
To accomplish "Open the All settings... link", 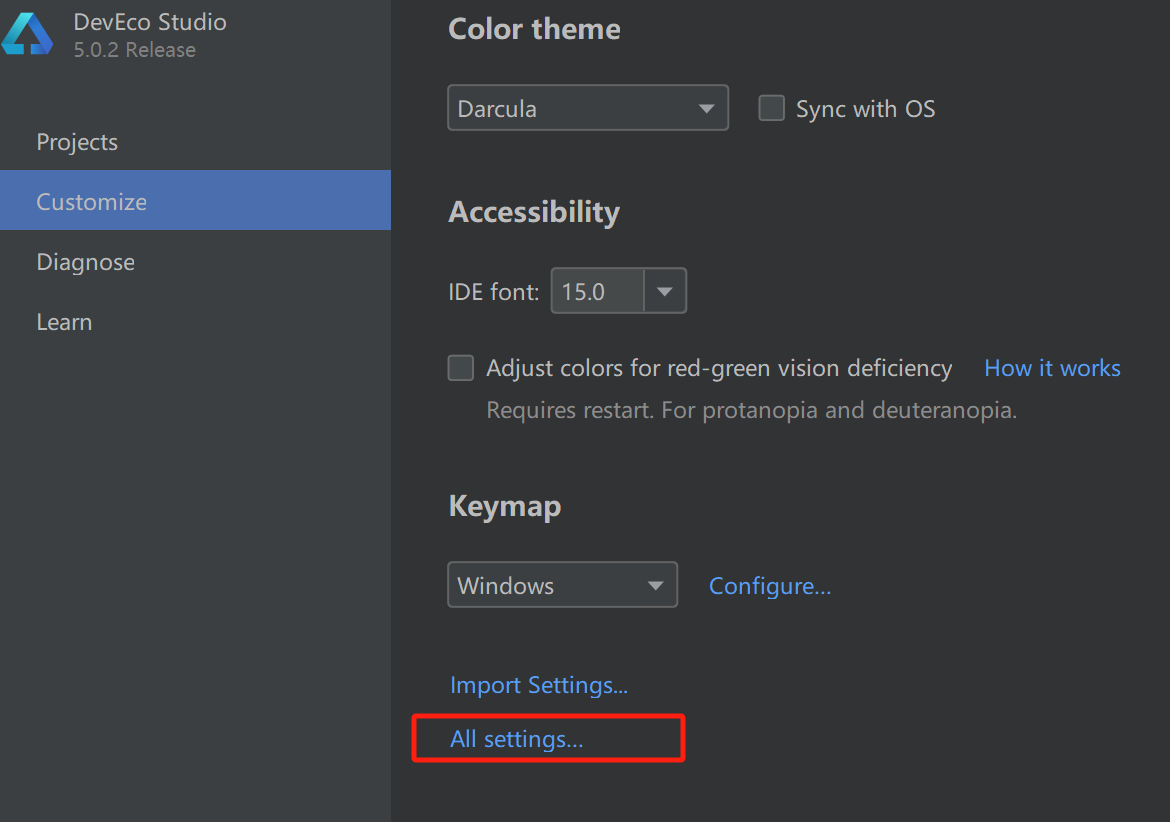I will point(516,739).
